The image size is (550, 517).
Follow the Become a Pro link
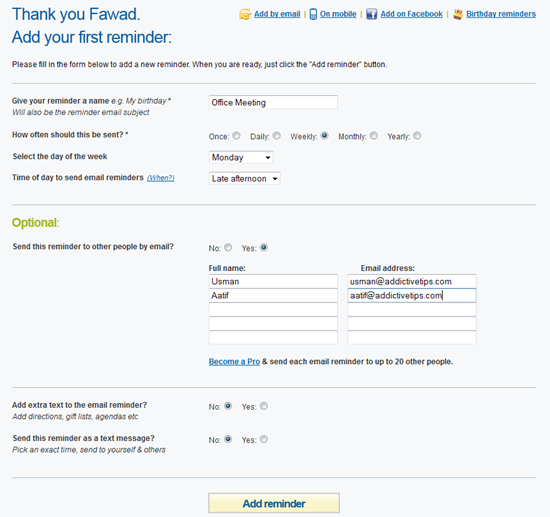(234, 362)
